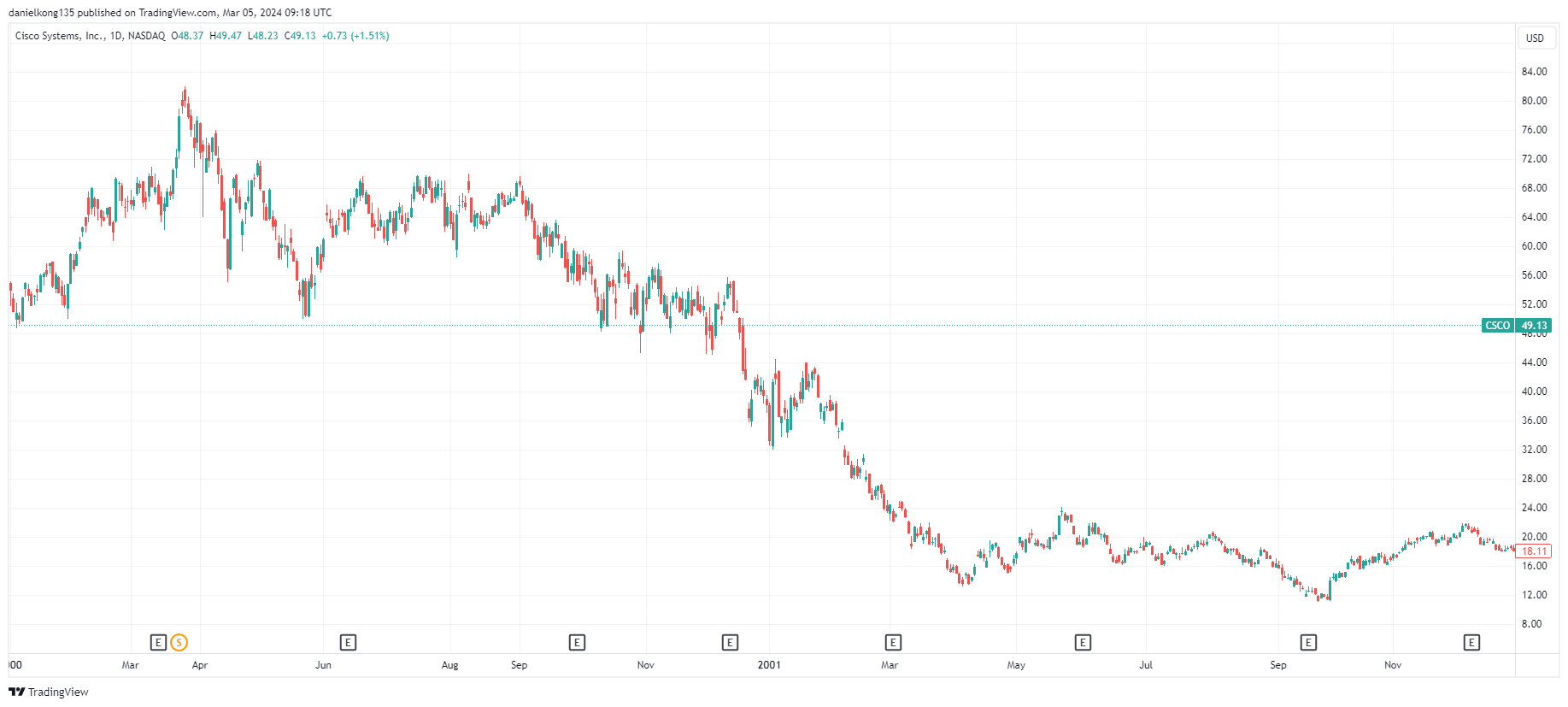The width and height of the screenshot is (1568, 707).
Task: Click the 84.00 price scale label
Action: click(1534, 72)
